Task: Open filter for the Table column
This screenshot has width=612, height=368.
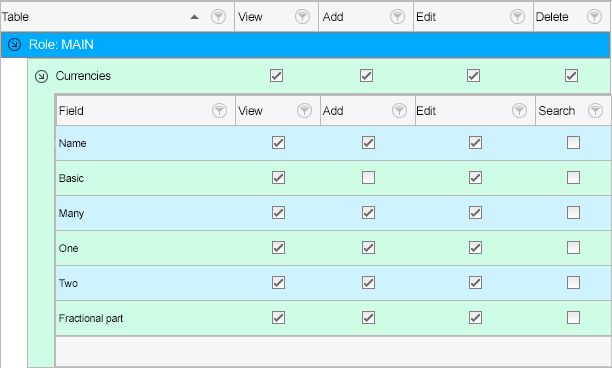Action: (218, 17)
